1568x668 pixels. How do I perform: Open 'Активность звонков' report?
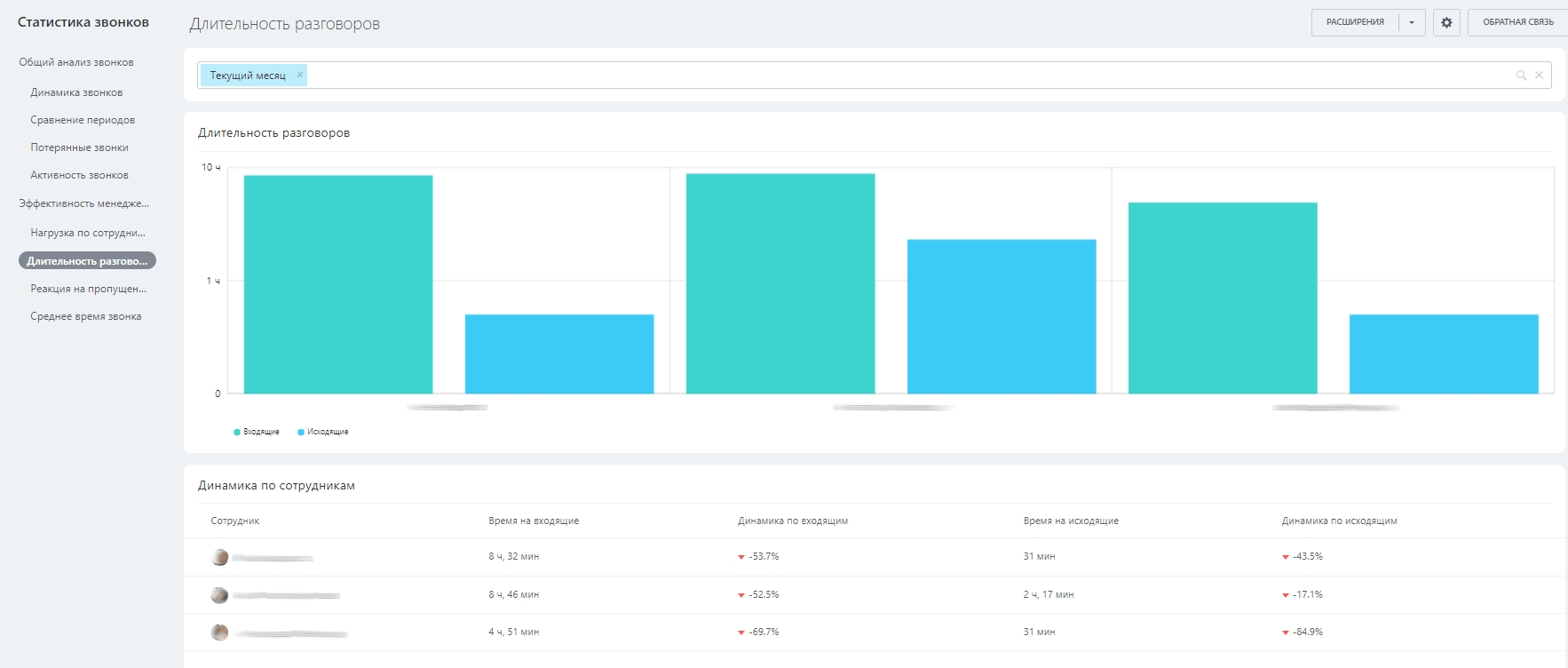(79, 175)
